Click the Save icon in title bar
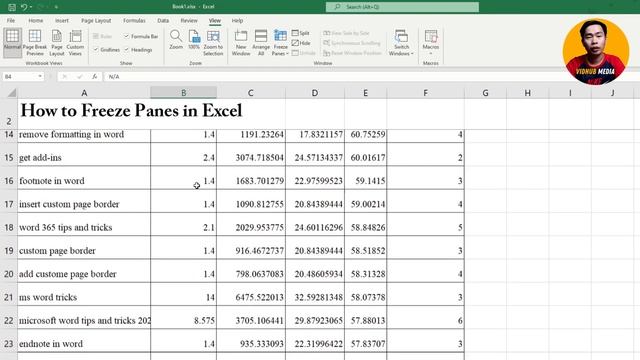Screen dimensions: 640x360 (12, 7)
